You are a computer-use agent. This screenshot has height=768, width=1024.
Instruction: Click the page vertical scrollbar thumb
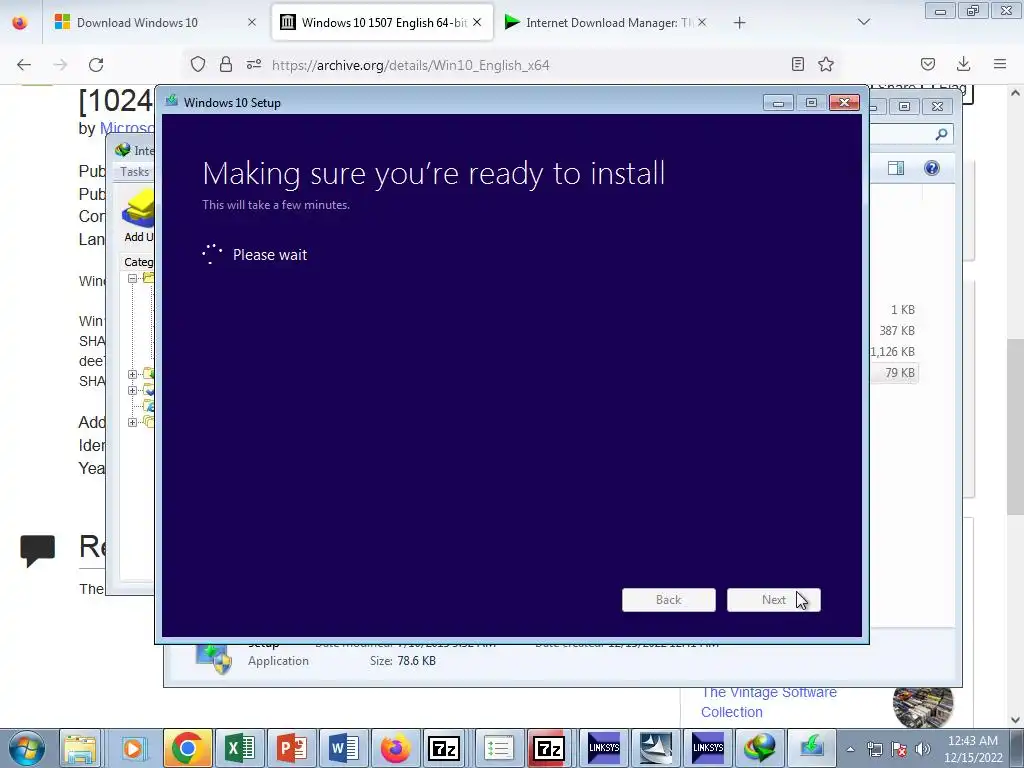pos(1015,426)
